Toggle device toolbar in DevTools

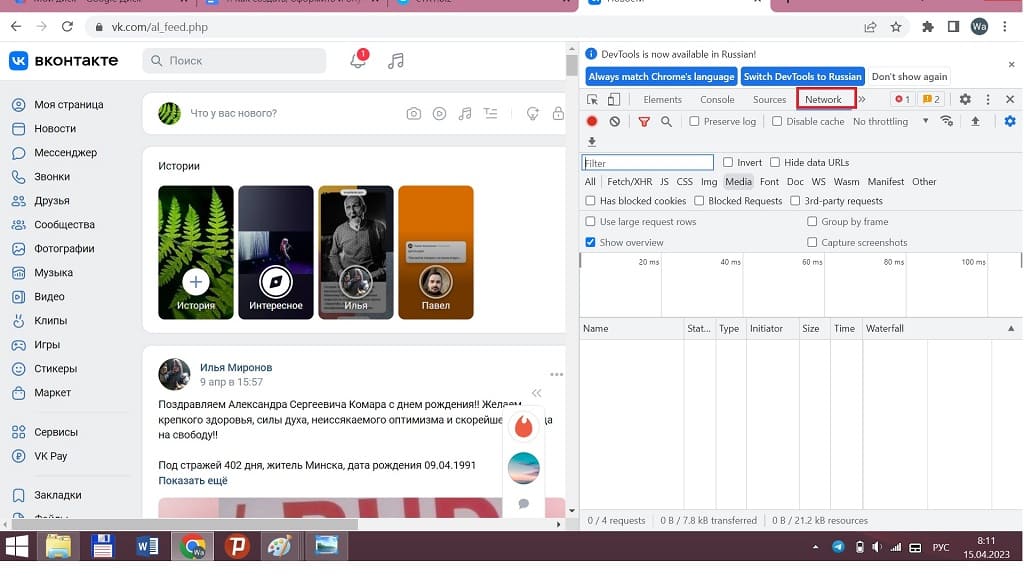click(614, 99)
